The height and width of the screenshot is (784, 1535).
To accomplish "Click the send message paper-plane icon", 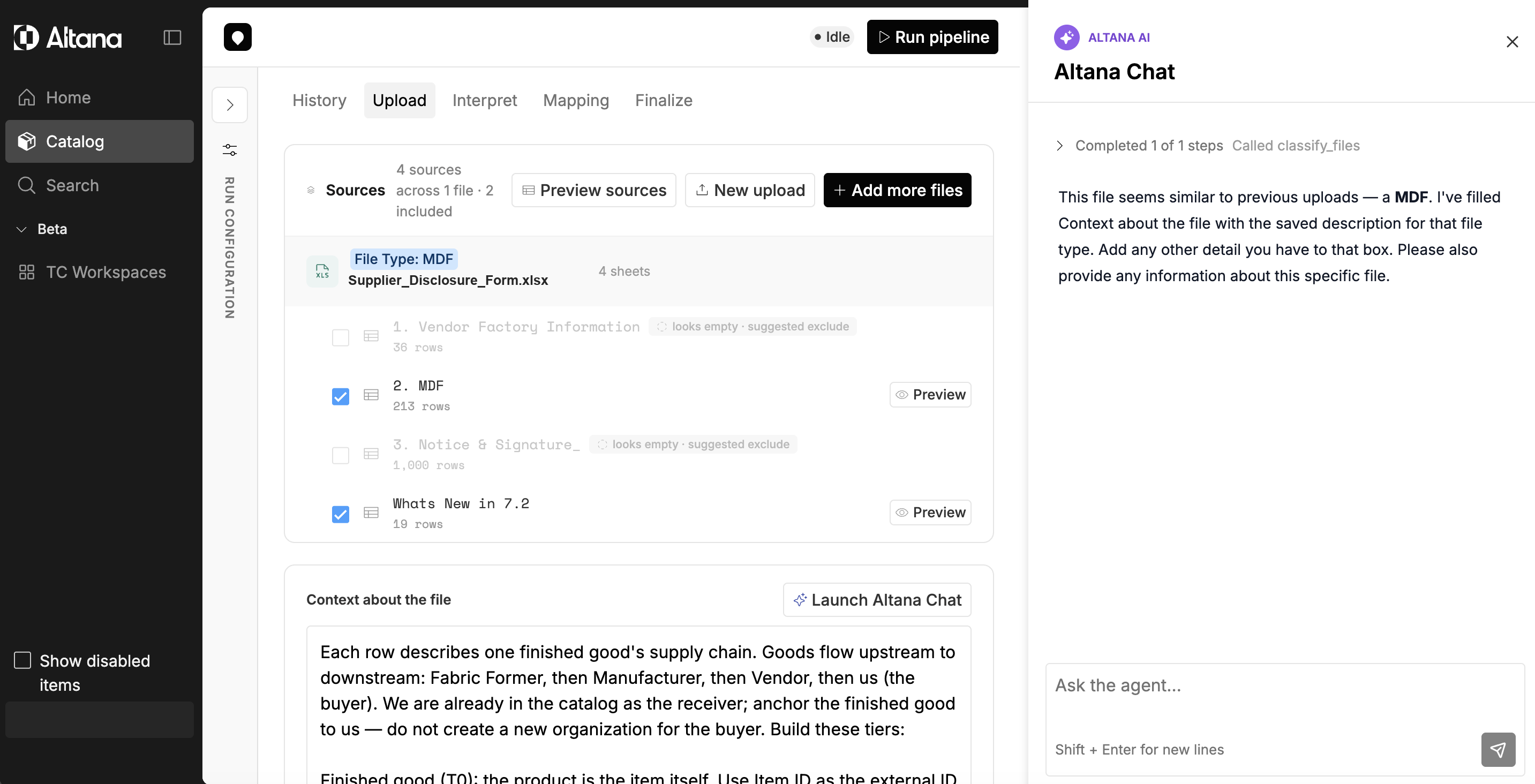I will (1498, 749).
